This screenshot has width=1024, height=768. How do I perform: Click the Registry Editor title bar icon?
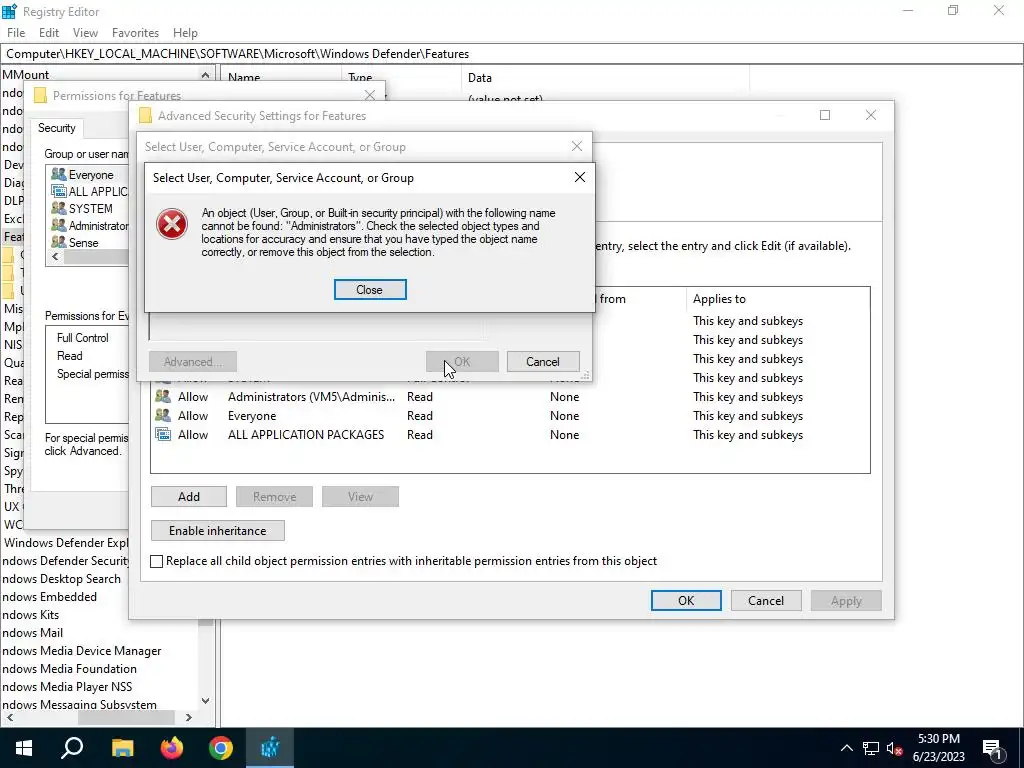[9, 11]
